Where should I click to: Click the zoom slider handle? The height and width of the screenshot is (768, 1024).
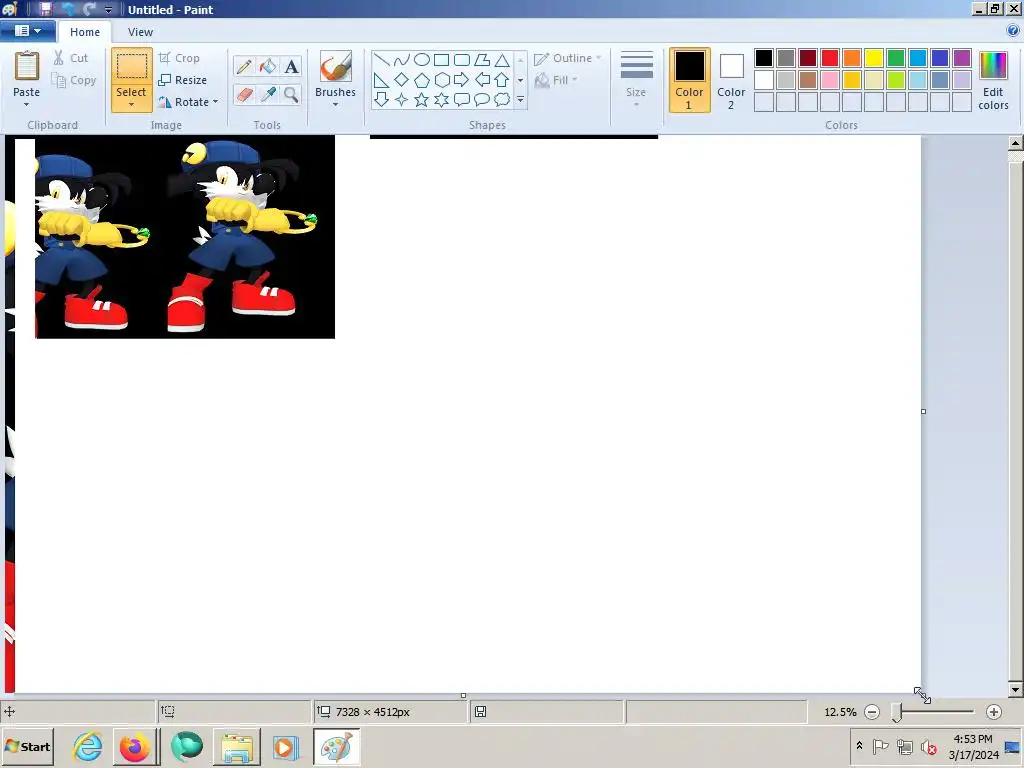[x=897, y=712]
